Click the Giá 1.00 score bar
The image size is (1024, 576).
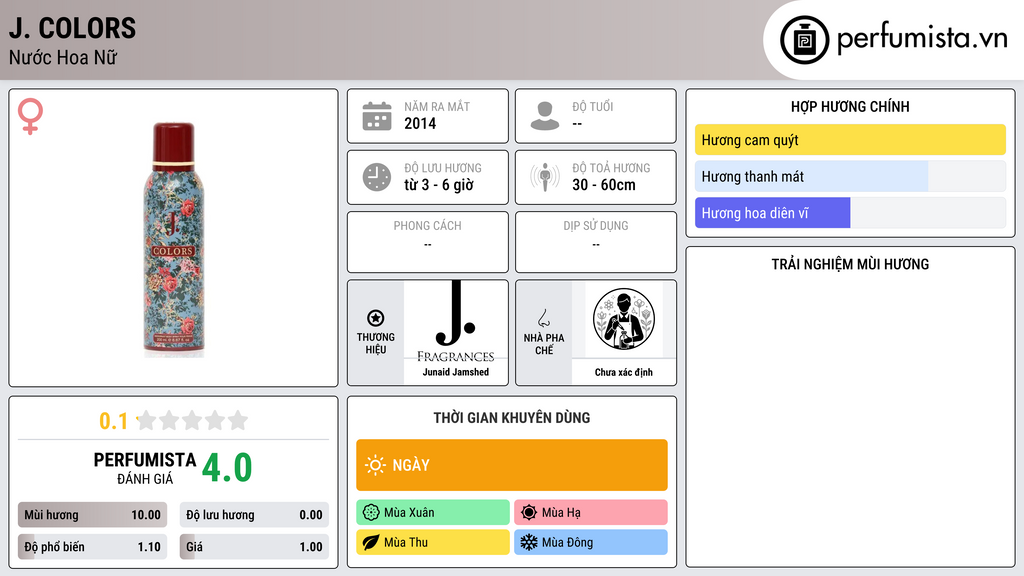coord(254,547)
